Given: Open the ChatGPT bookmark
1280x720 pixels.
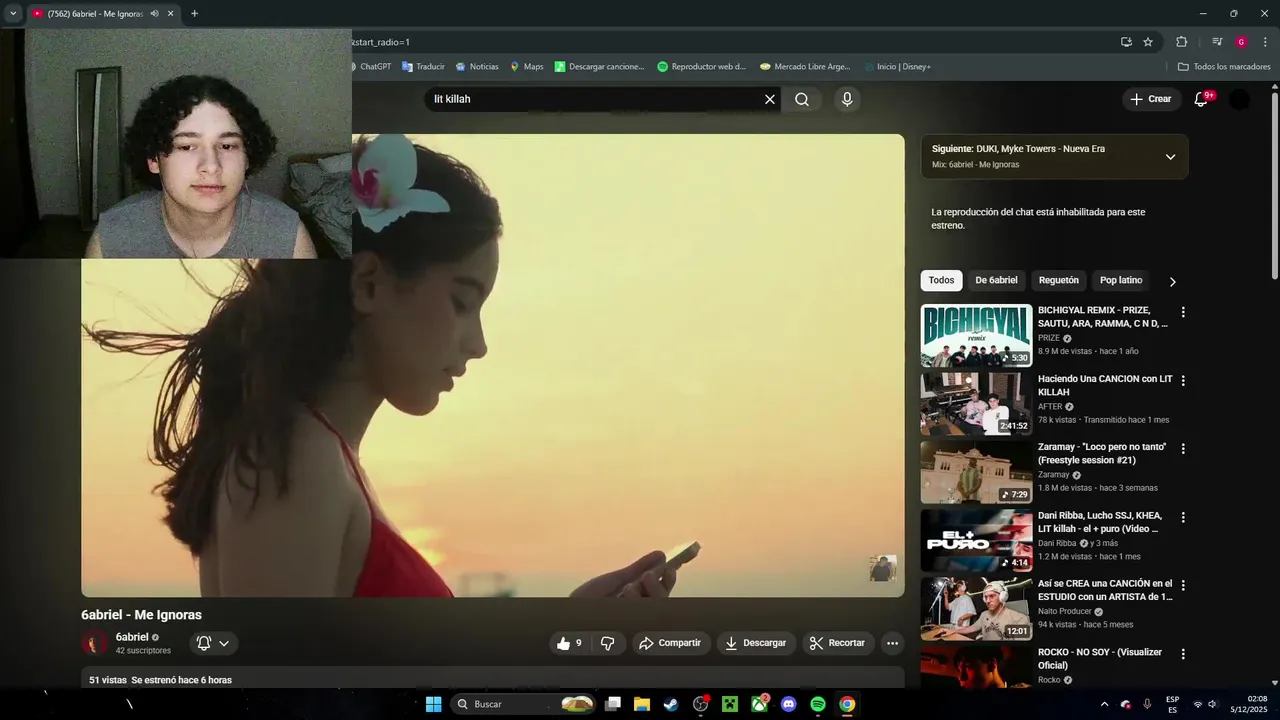Looking at the screenshot, I should click(x=370, y=67).
